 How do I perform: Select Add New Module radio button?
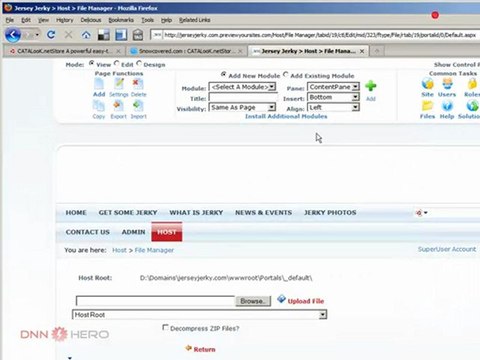click(x=223, y=74)
